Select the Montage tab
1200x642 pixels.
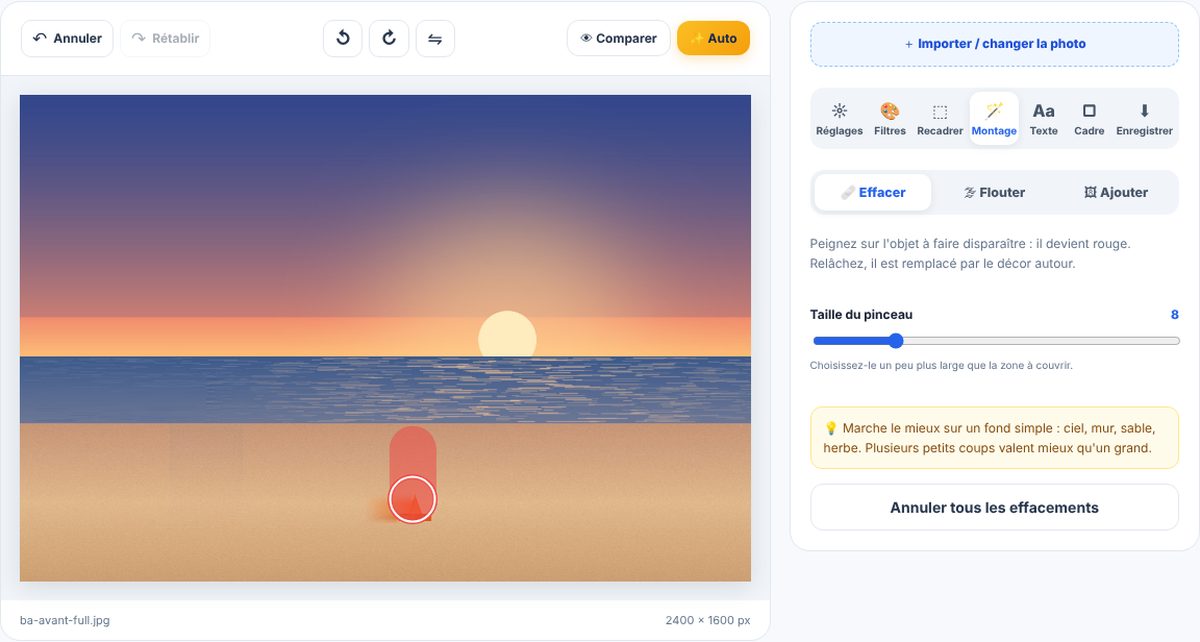click(x=994, y=119)
